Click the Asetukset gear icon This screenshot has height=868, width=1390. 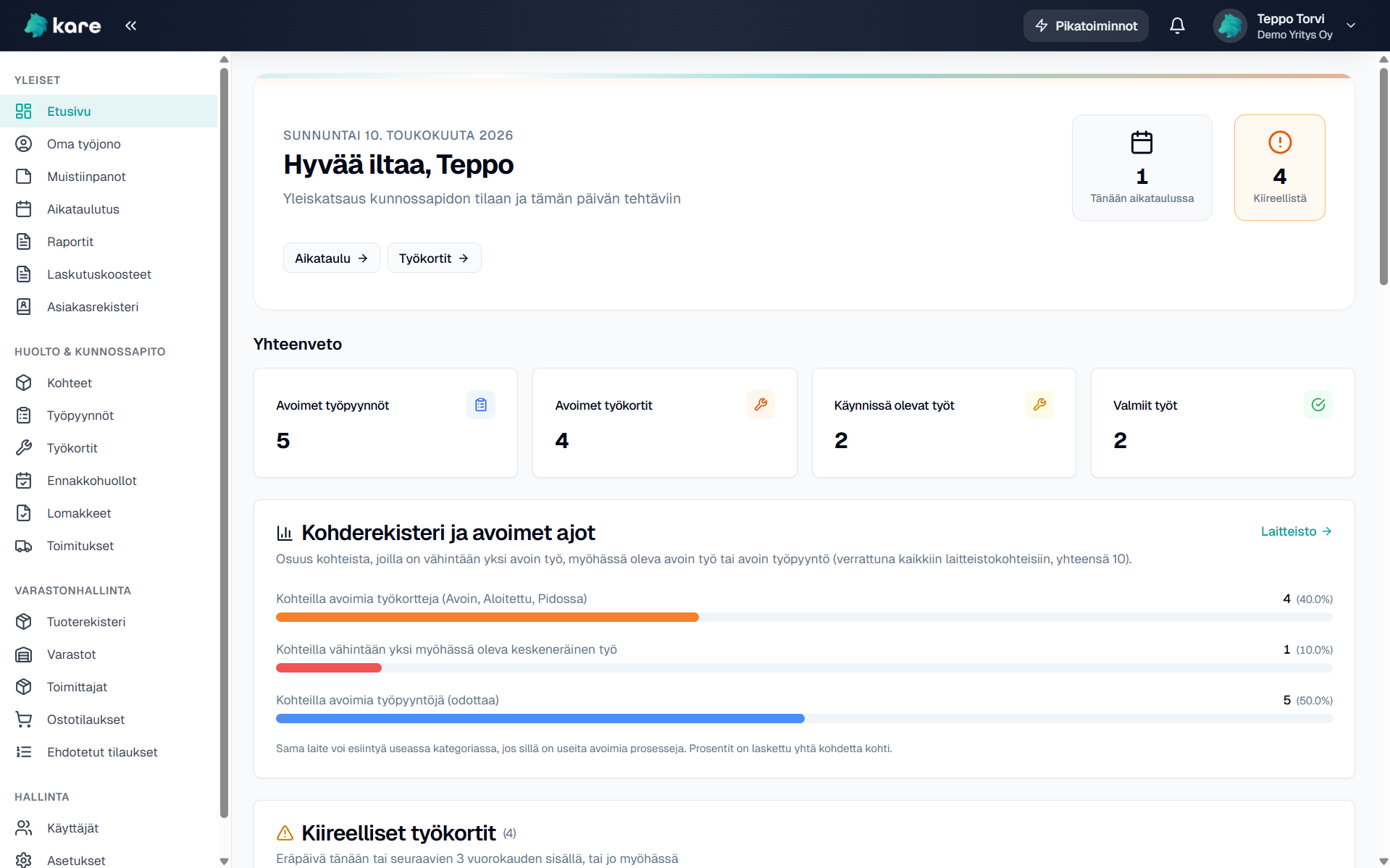point(24,860)
